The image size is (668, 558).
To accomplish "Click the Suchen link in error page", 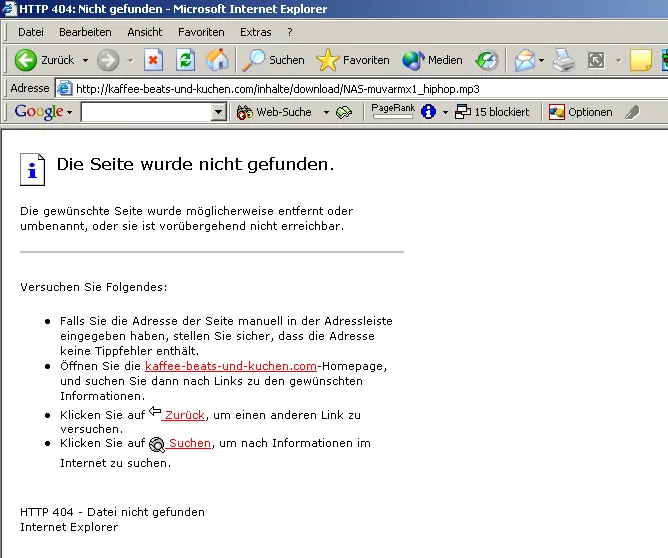I will click(190, 443).
